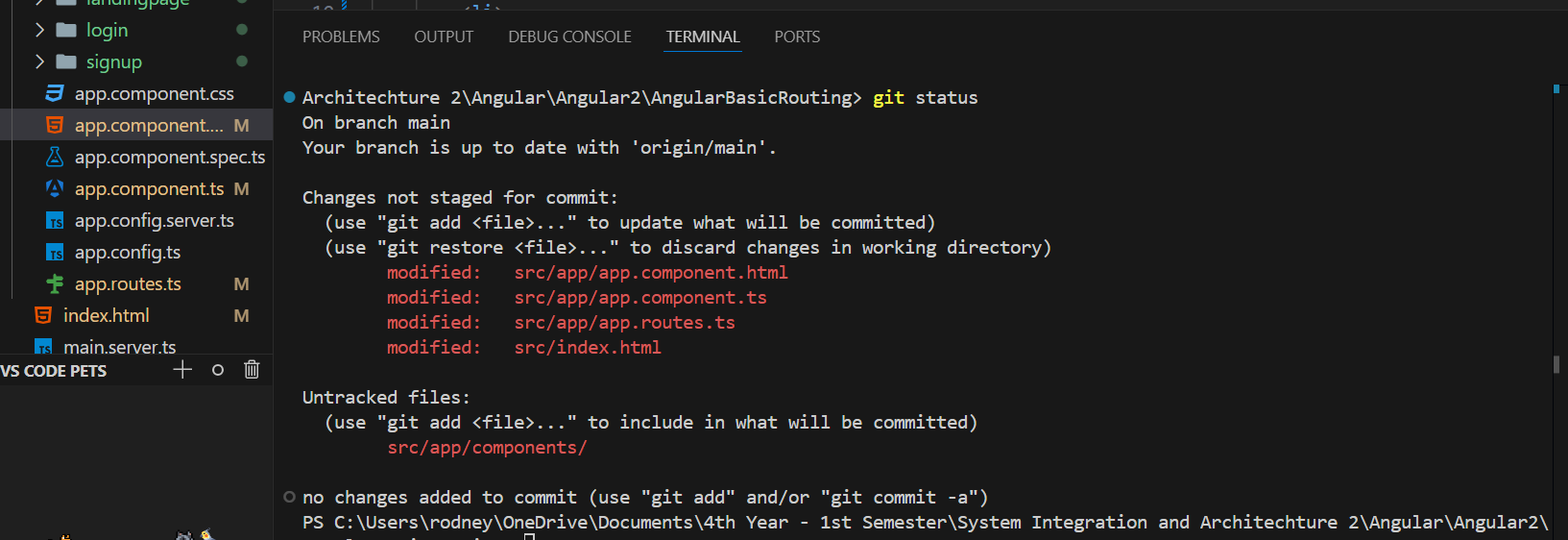The width and height of the screenshot is (1568, 540).
Task: Click the terminal vertical scrollbar thumb
Action: [x=1556, y=364]
